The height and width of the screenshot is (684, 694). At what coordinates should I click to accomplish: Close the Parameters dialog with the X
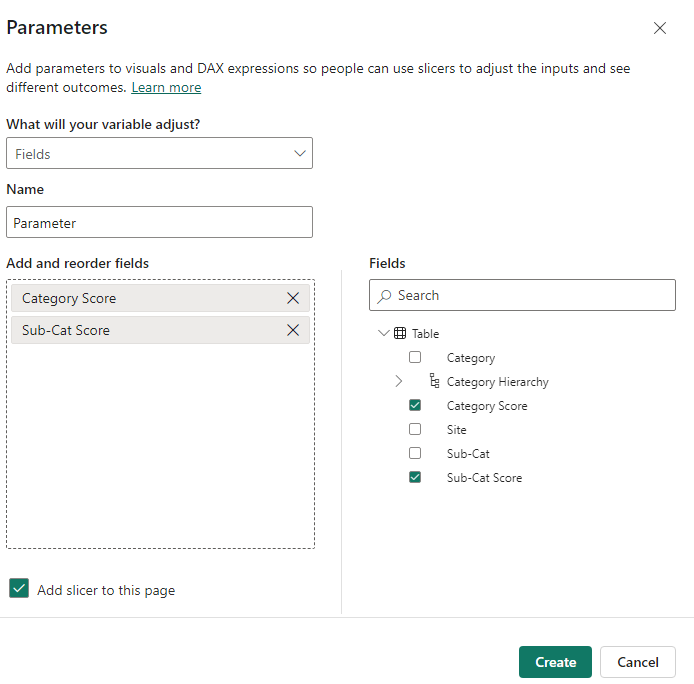click(659, 28)
